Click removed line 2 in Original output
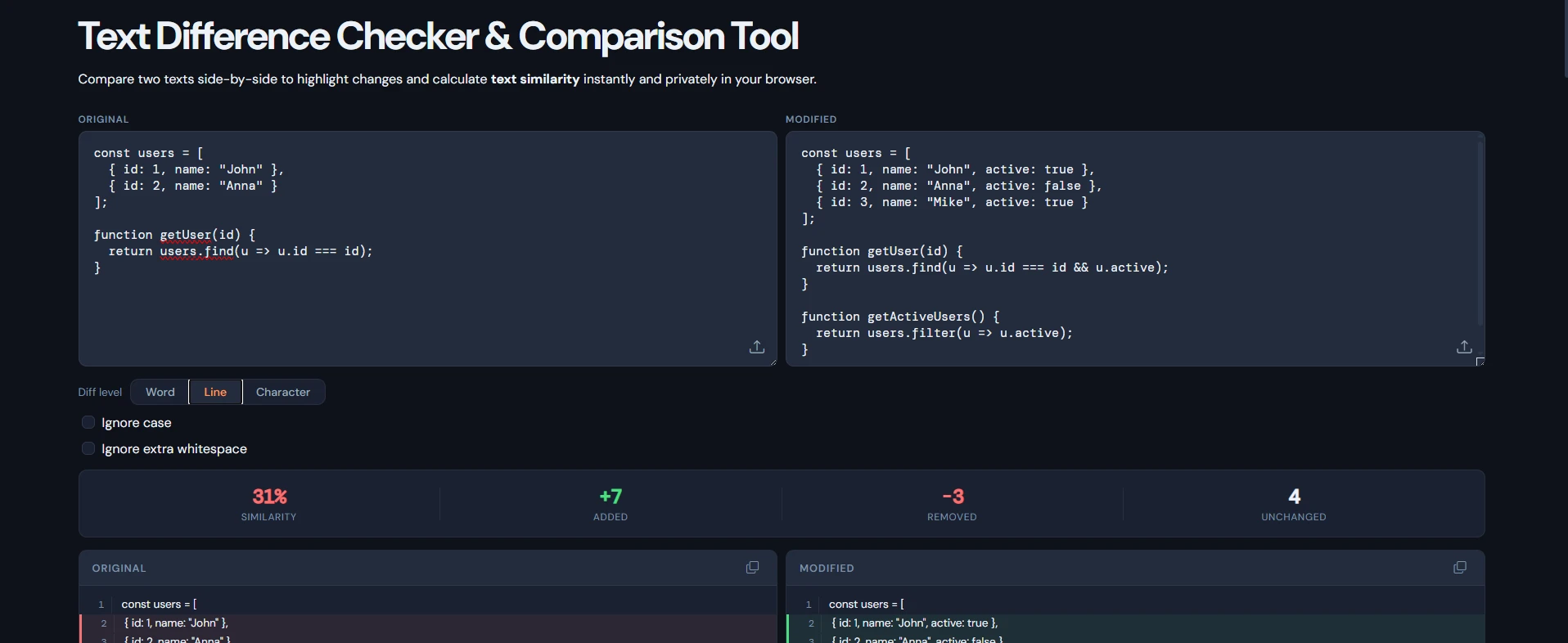 click(x=427, y=623)
